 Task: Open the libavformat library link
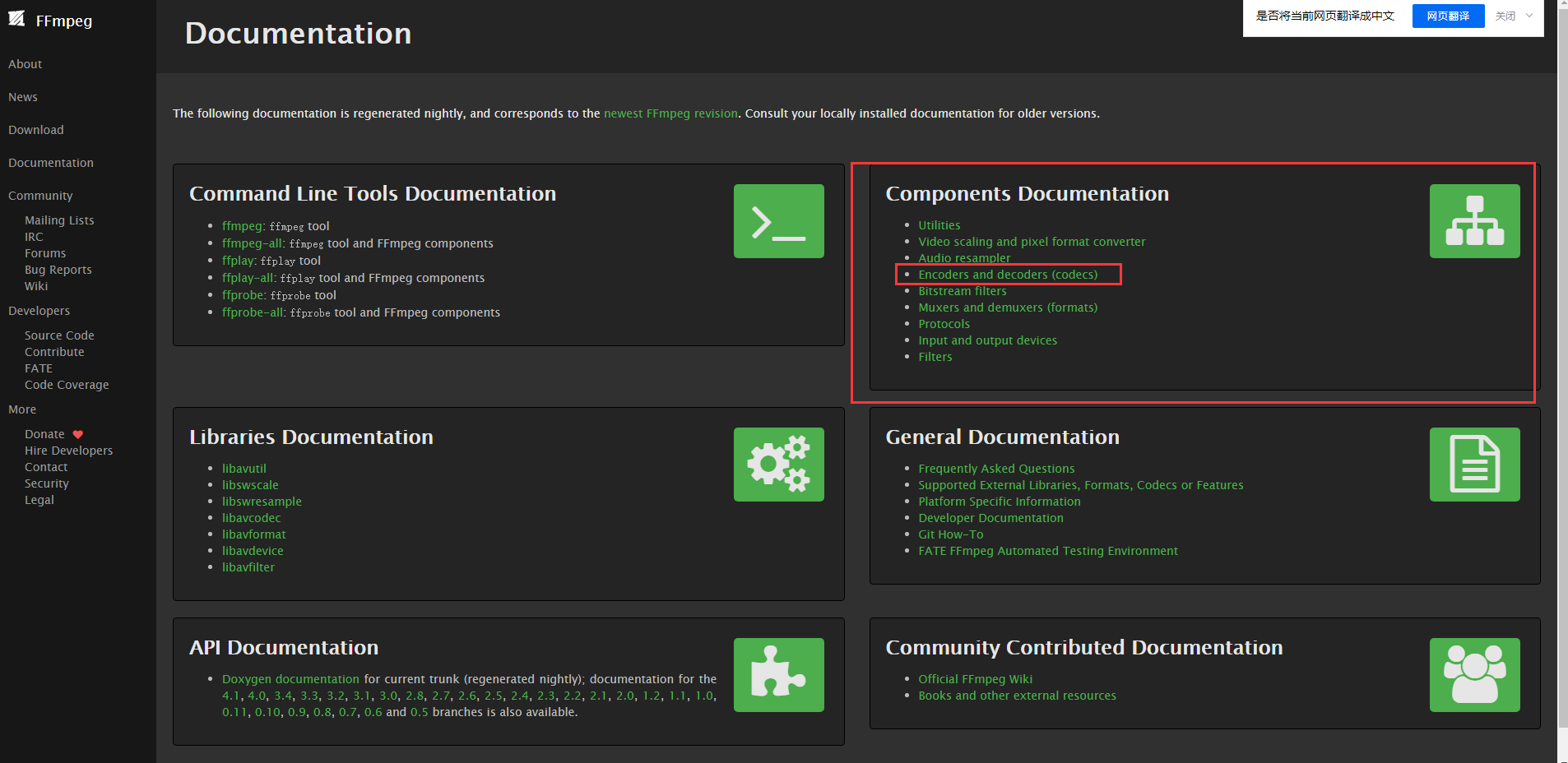[x=254, y=534]
